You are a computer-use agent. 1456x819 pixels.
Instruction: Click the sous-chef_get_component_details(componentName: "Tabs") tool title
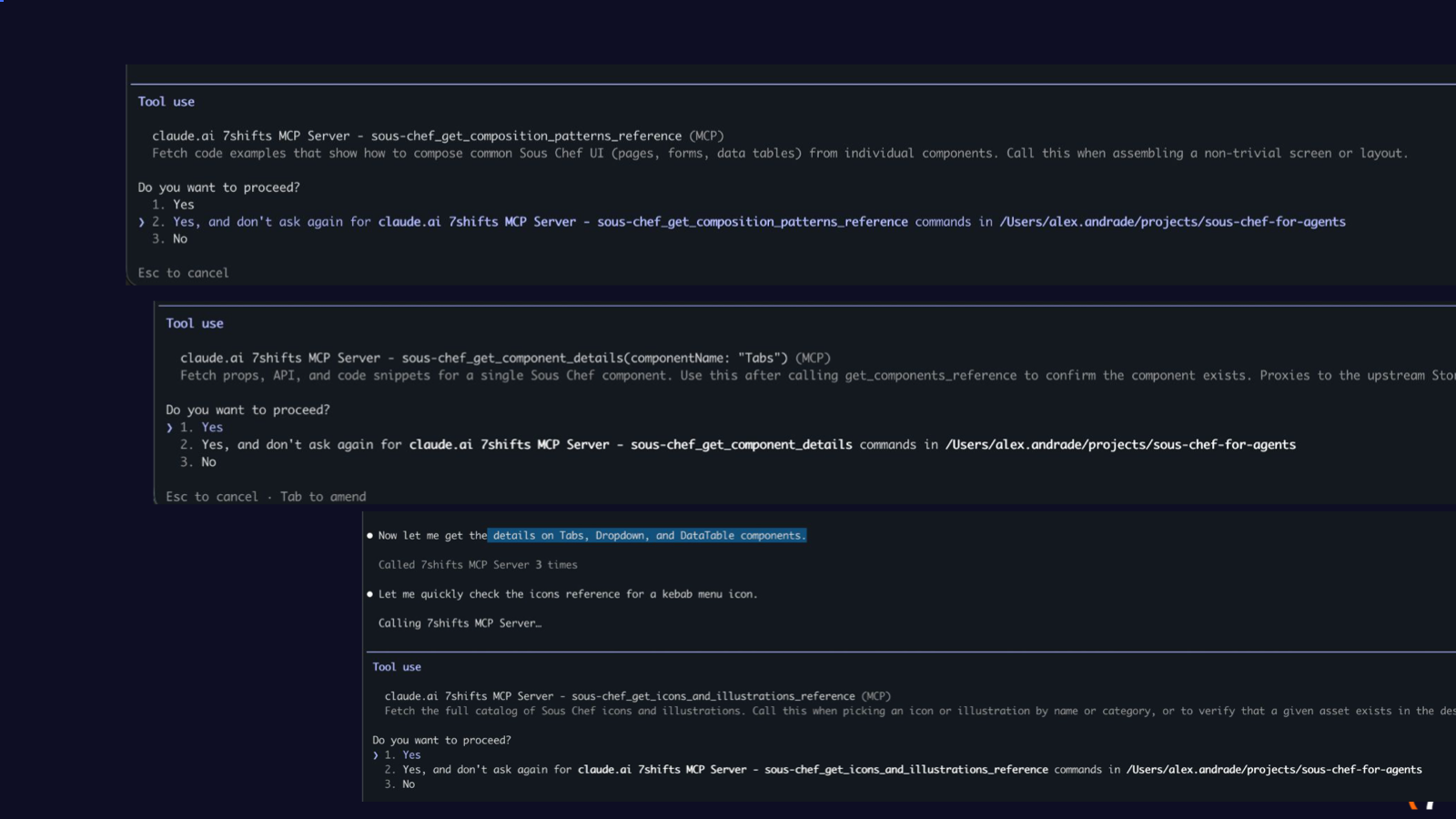tap(505, 359)
